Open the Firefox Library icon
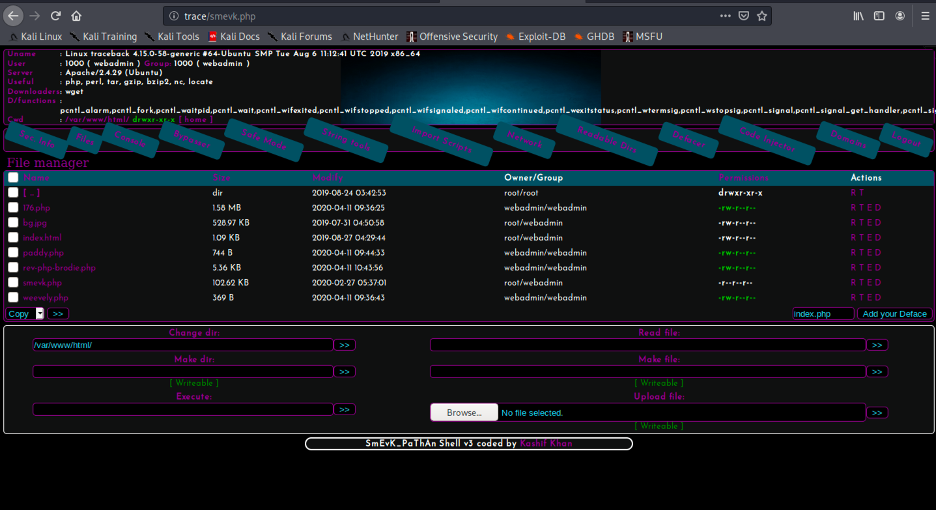 tap(858, 16)
